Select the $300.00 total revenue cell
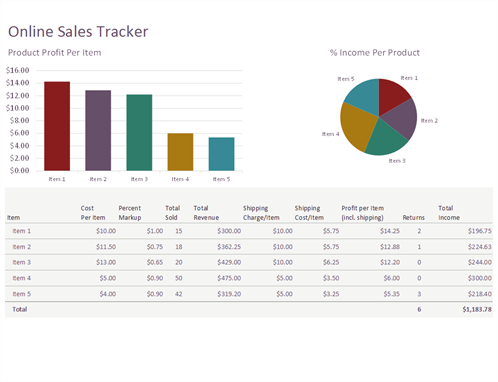Viewport: 498px width, 382px height. pyautogui.click(x=229, y=231)
